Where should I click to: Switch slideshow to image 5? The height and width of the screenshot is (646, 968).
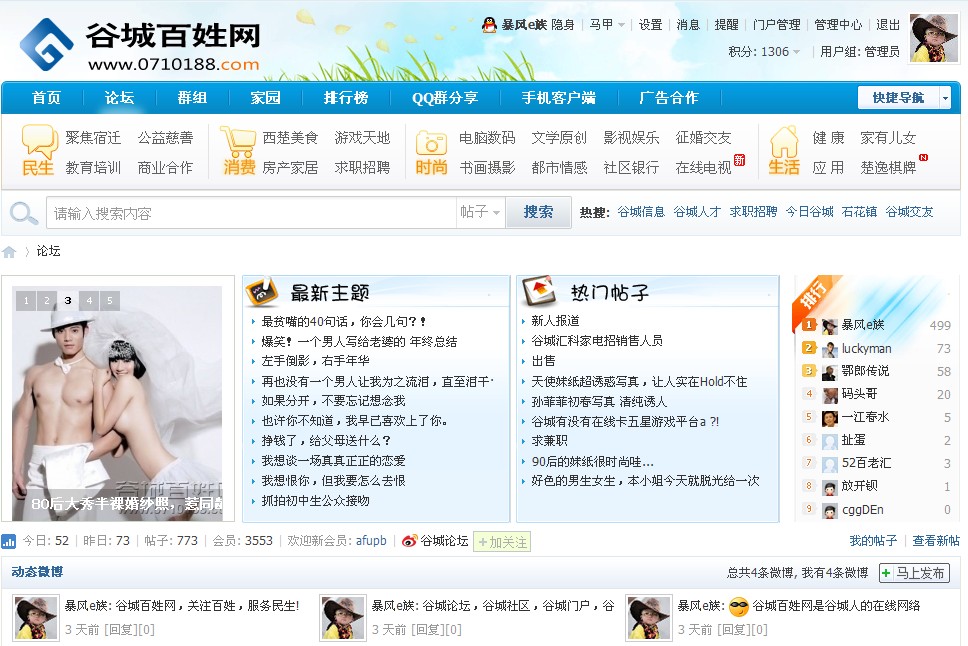[110, 301]
